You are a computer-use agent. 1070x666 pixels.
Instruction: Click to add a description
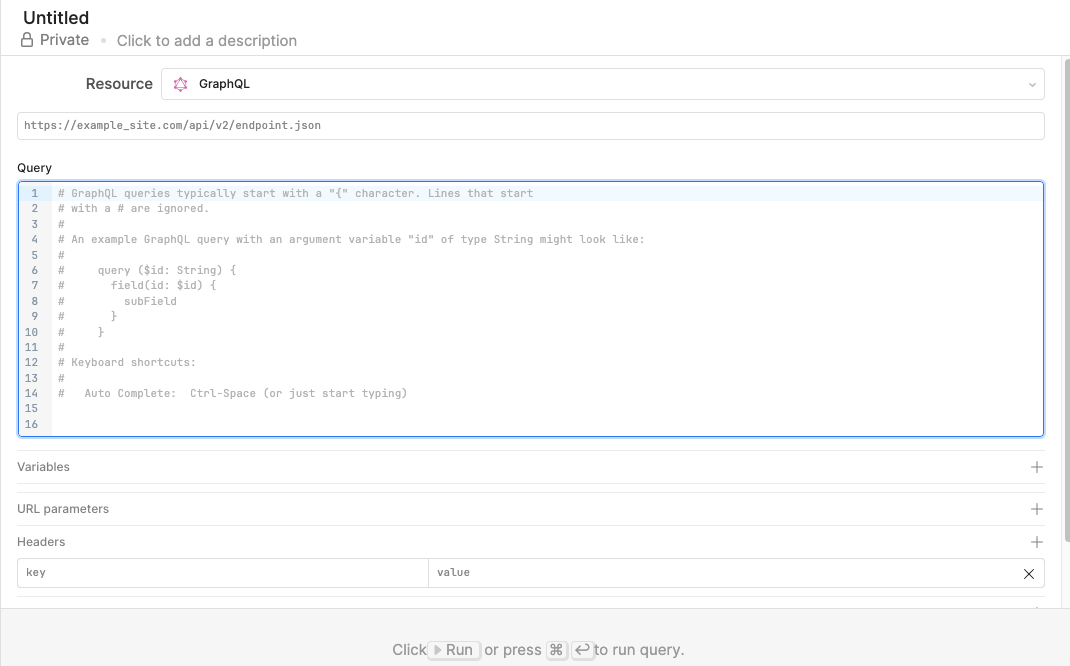[207, 41]
